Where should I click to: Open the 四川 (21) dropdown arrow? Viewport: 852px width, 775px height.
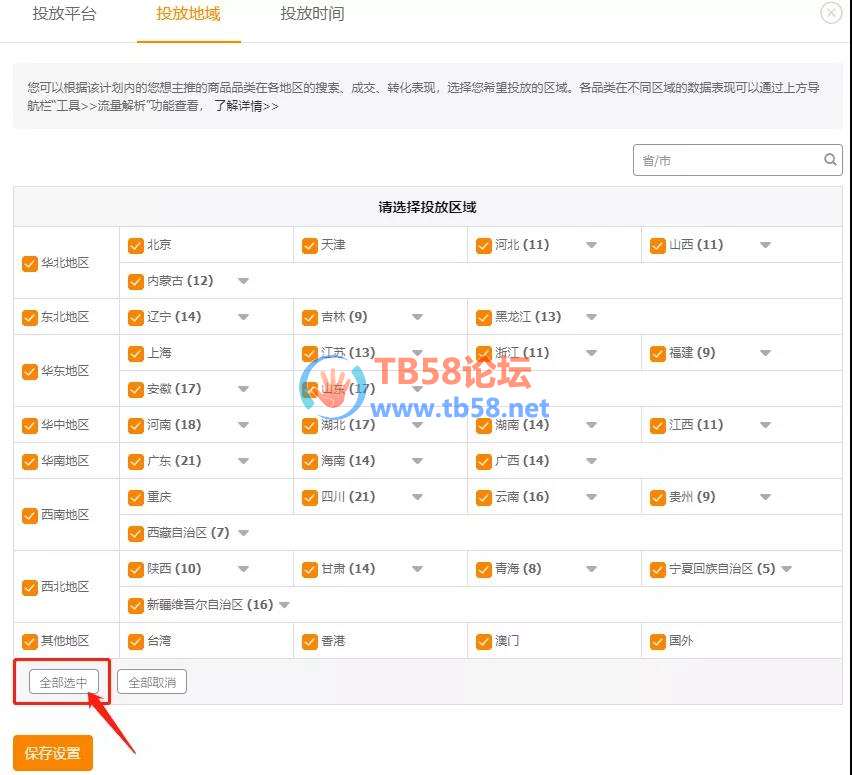[417, 497]
